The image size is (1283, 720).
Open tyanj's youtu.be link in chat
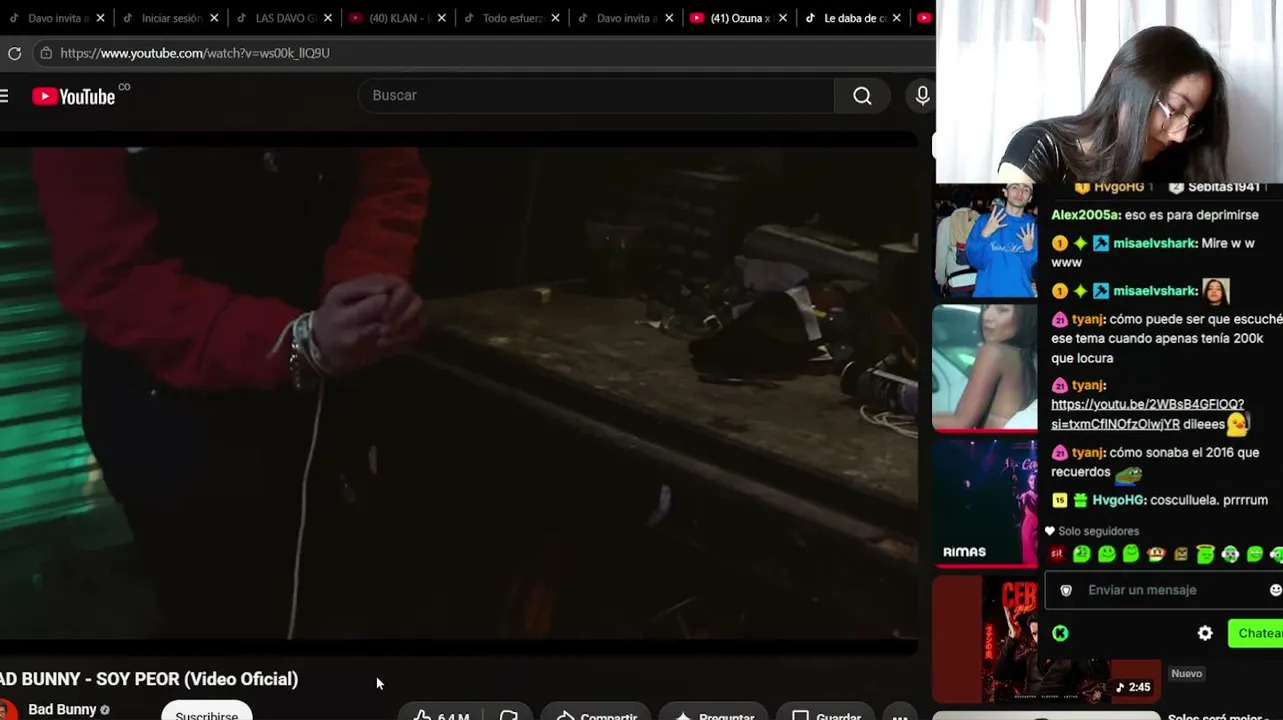(1148, 414)
